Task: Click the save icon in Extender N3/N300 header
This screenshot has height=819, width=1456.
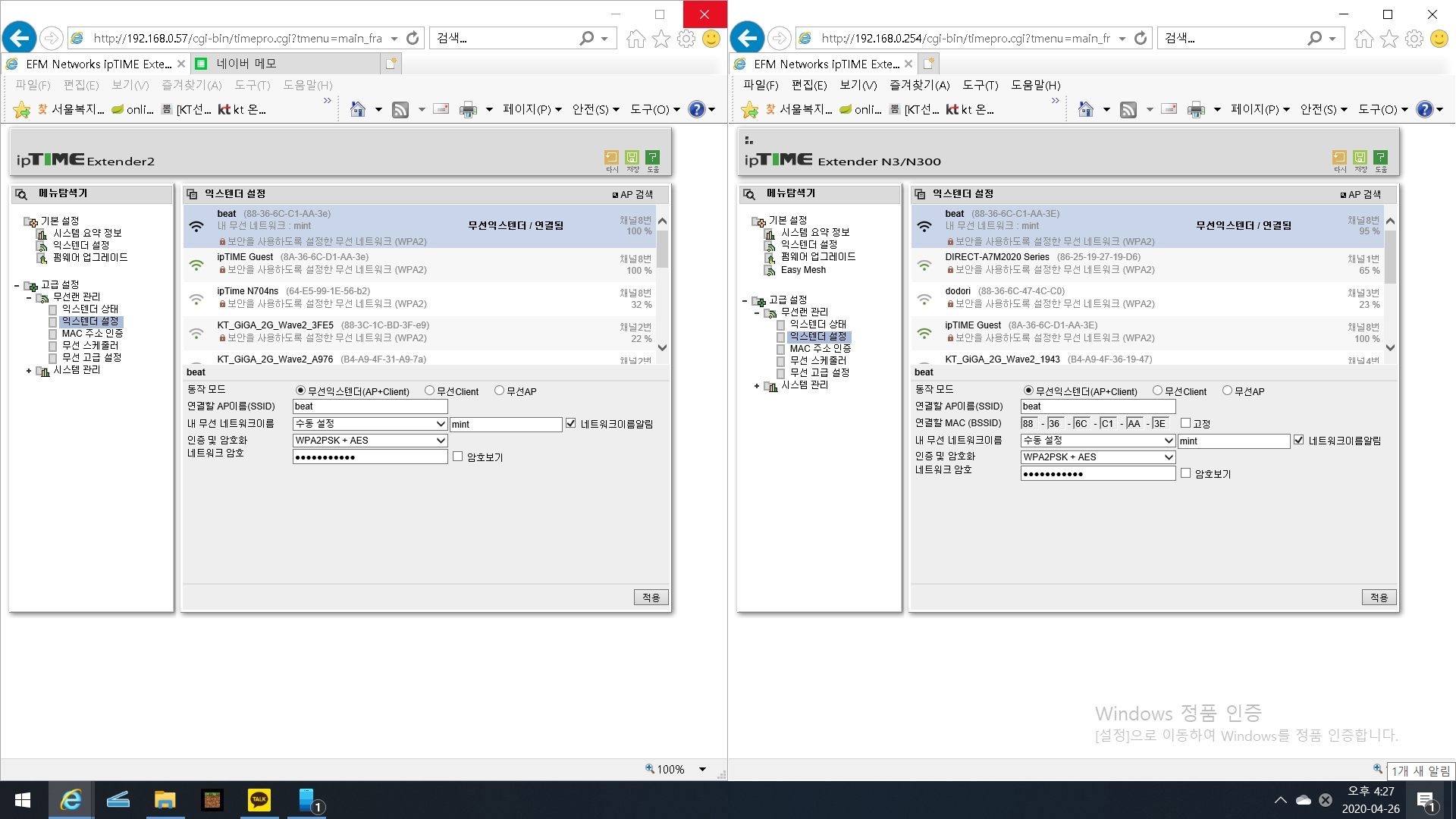Action: click(1360, 157)
